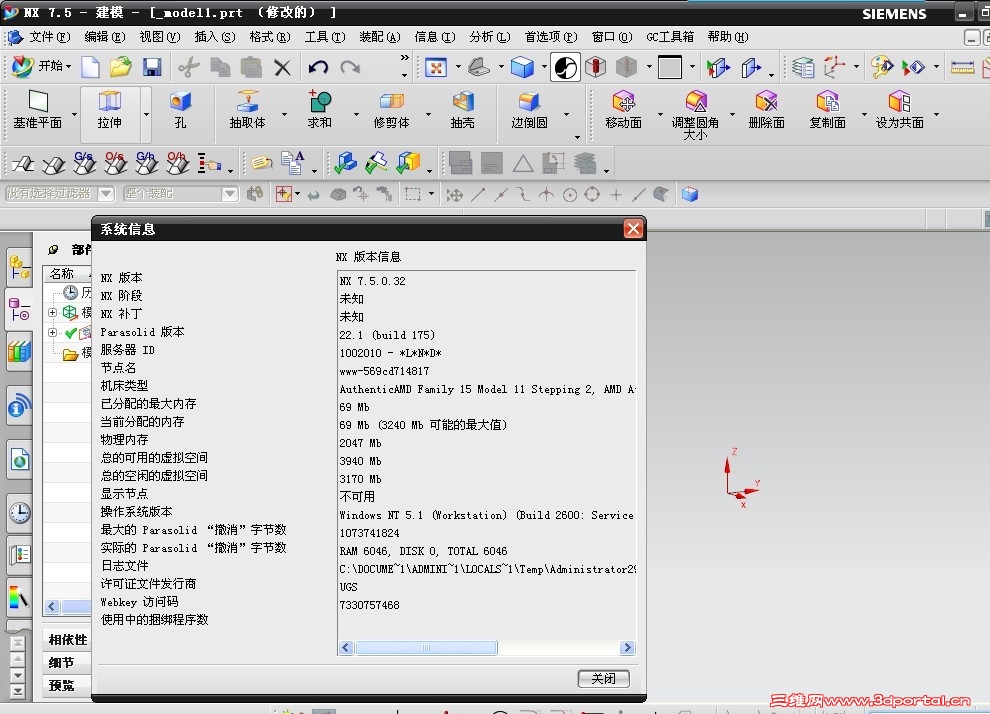Image resolution: width=990 pixels, height=714 pixels.
Task: Select the 抽取体 extract body tool
Action: pos(247,110)
